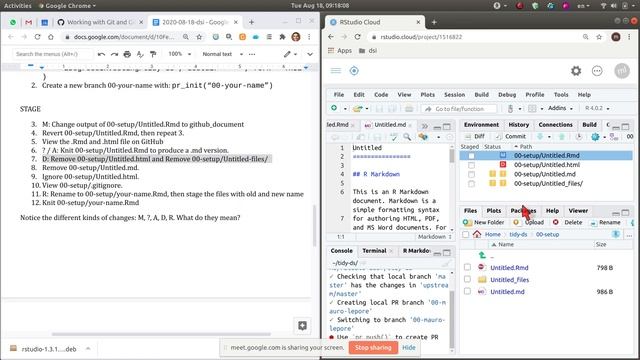
Task: Click the spell check icon in the source editor
Action: 393,137
